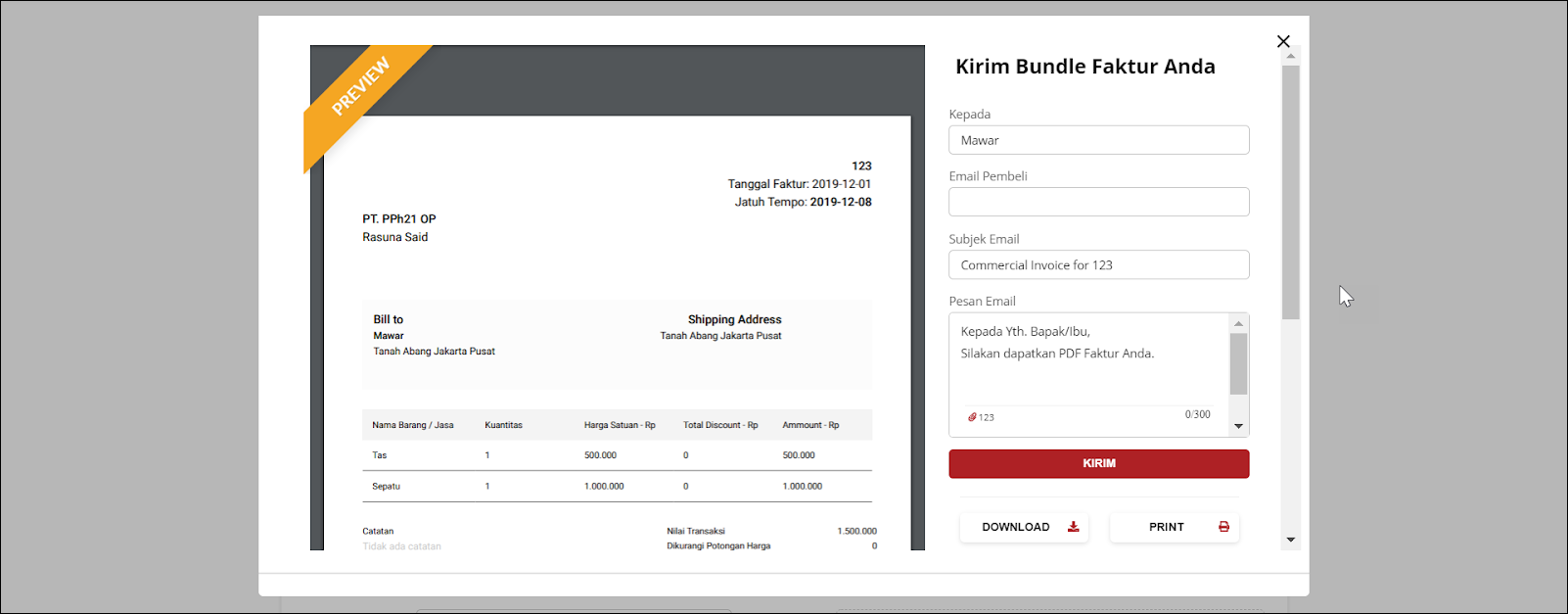Edit the Subjek Email field
This screenshot has height=614, width=1568.
coord(1098,265)
